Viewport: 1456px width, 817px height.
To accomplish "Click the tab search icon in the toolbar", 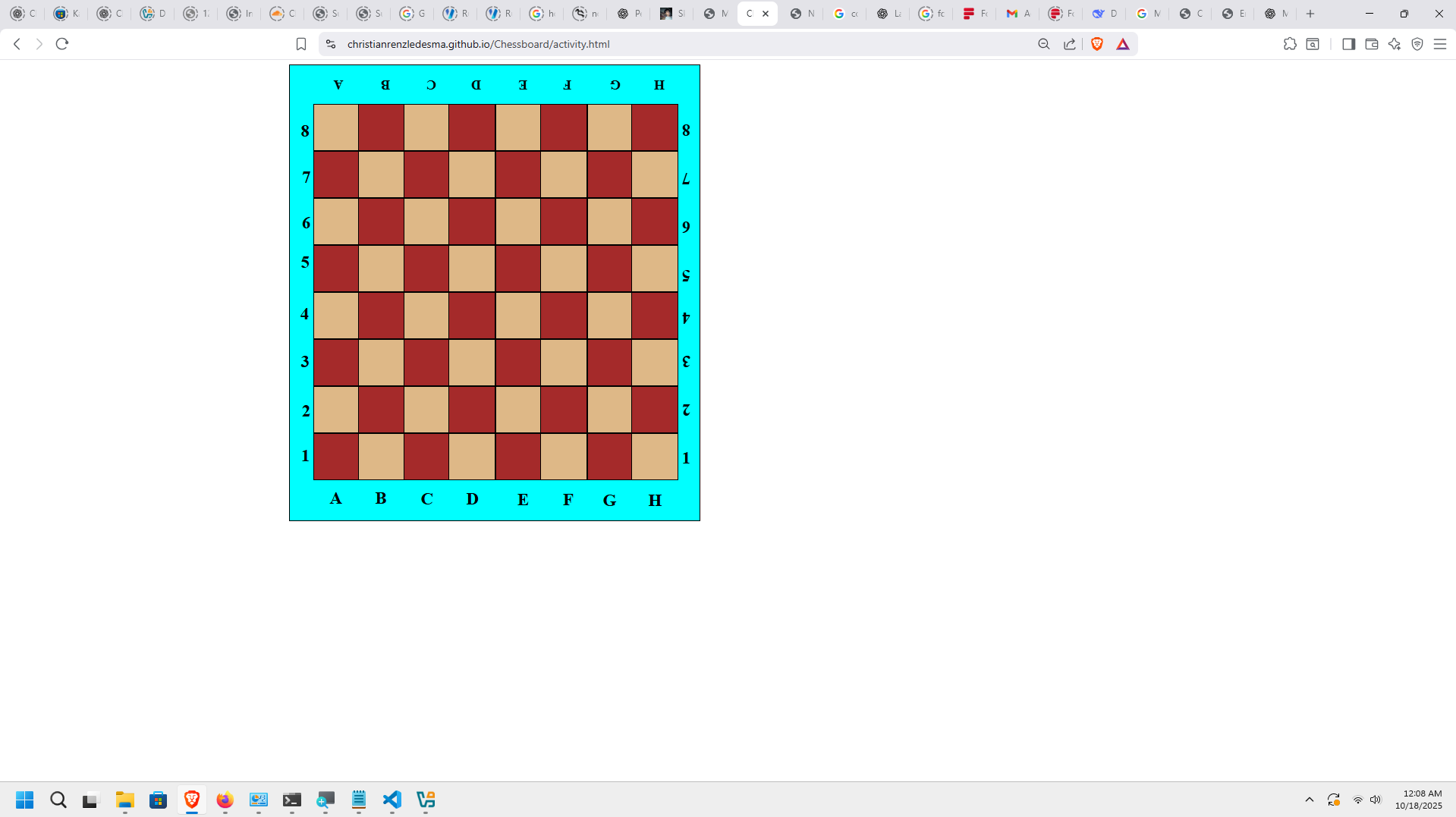I will (1313, 44).
